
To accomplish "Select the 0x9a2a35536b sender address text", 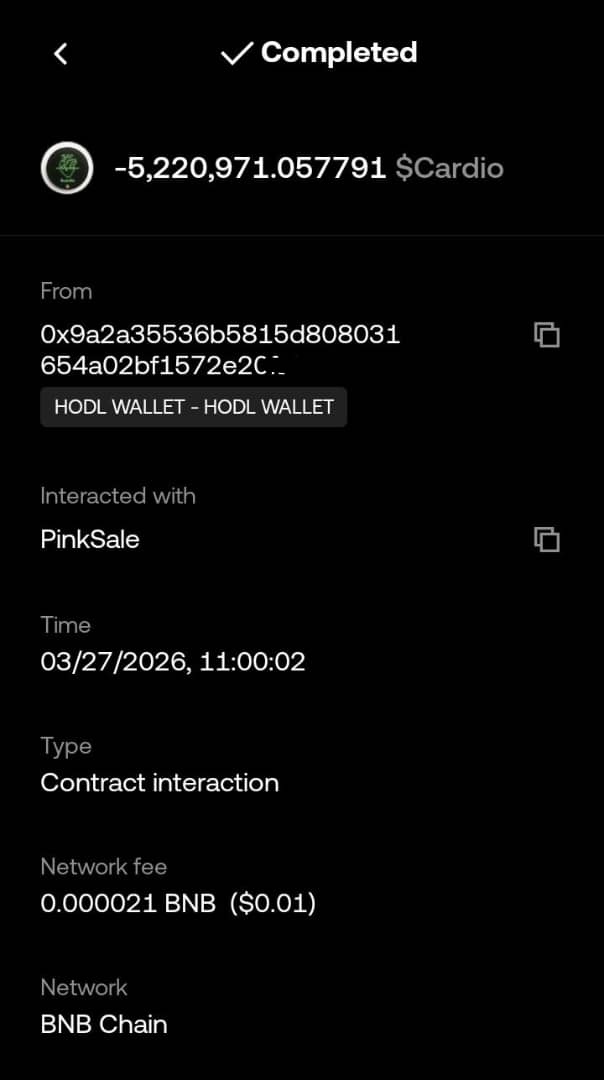I will (x=220, y=350).
